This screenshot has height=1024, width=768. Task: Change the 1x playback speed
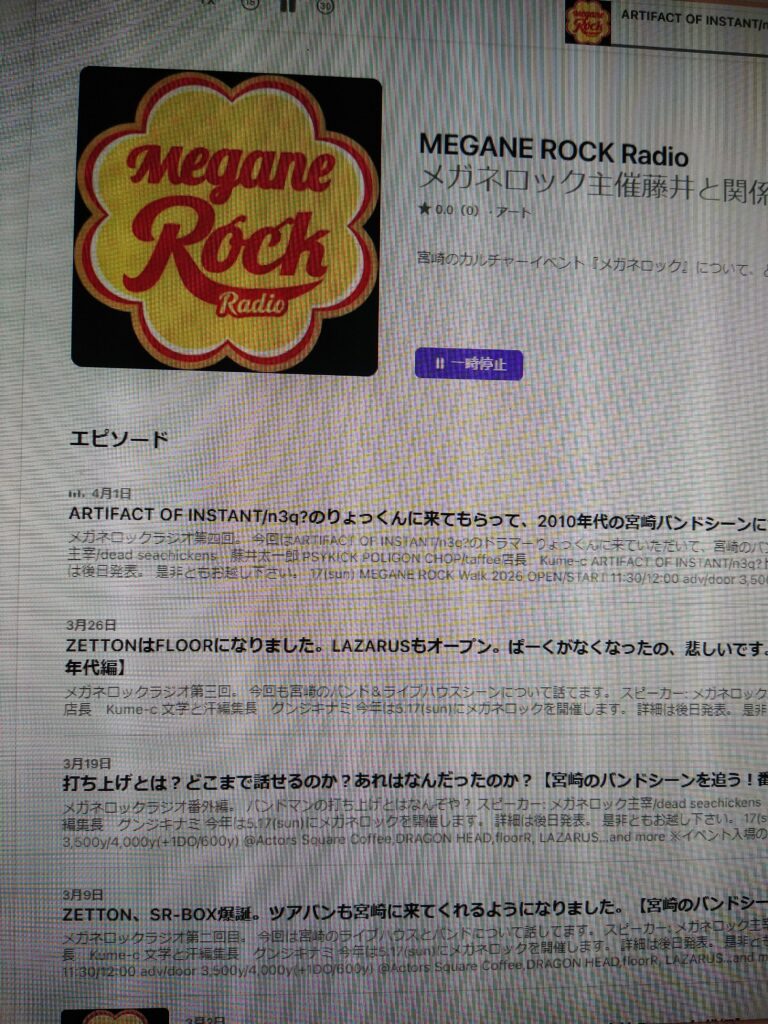pyautogui.click(x=208, y=3)
